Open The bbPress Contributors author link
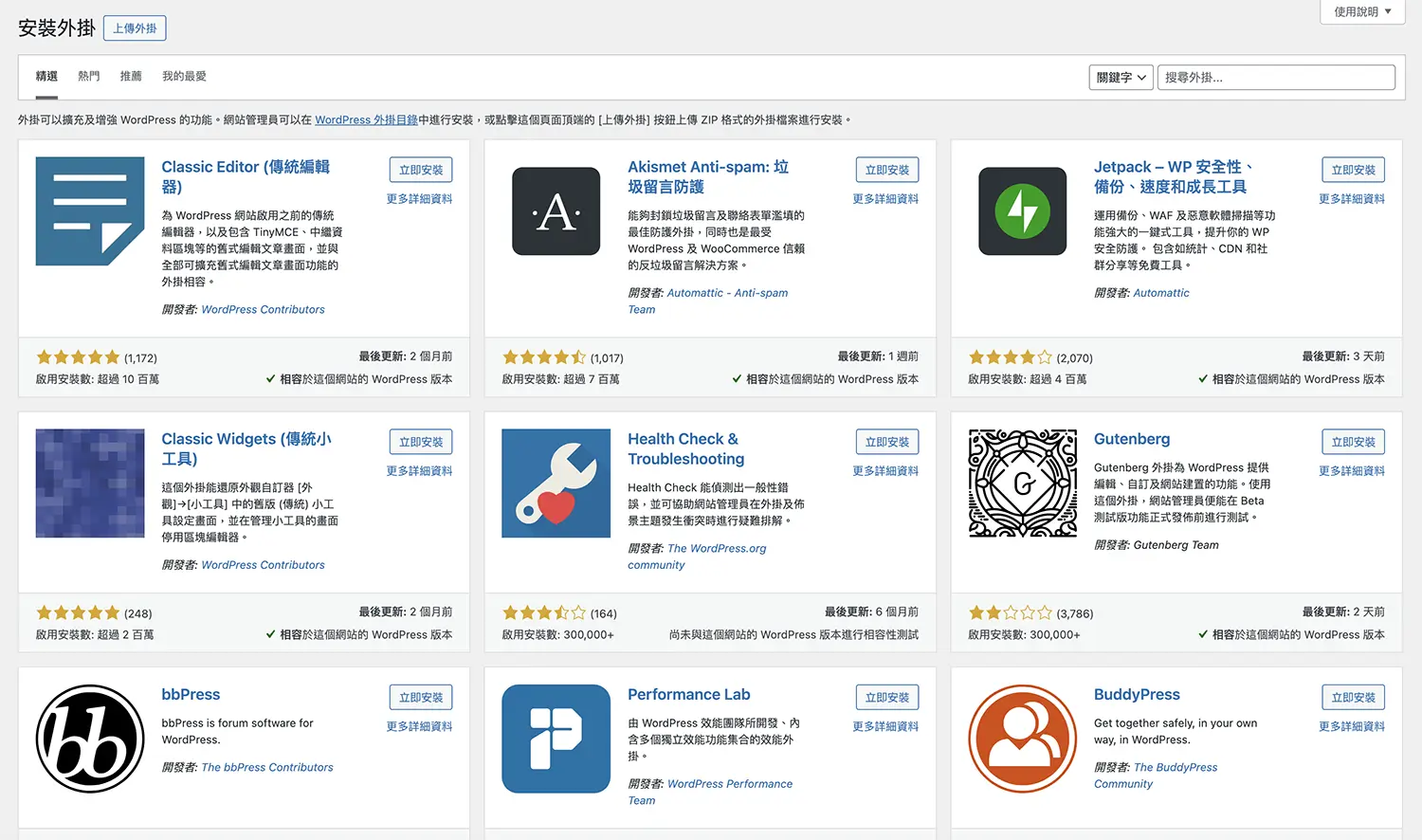1422x840 pixels. pyautogui.click(x=267, y=767)
